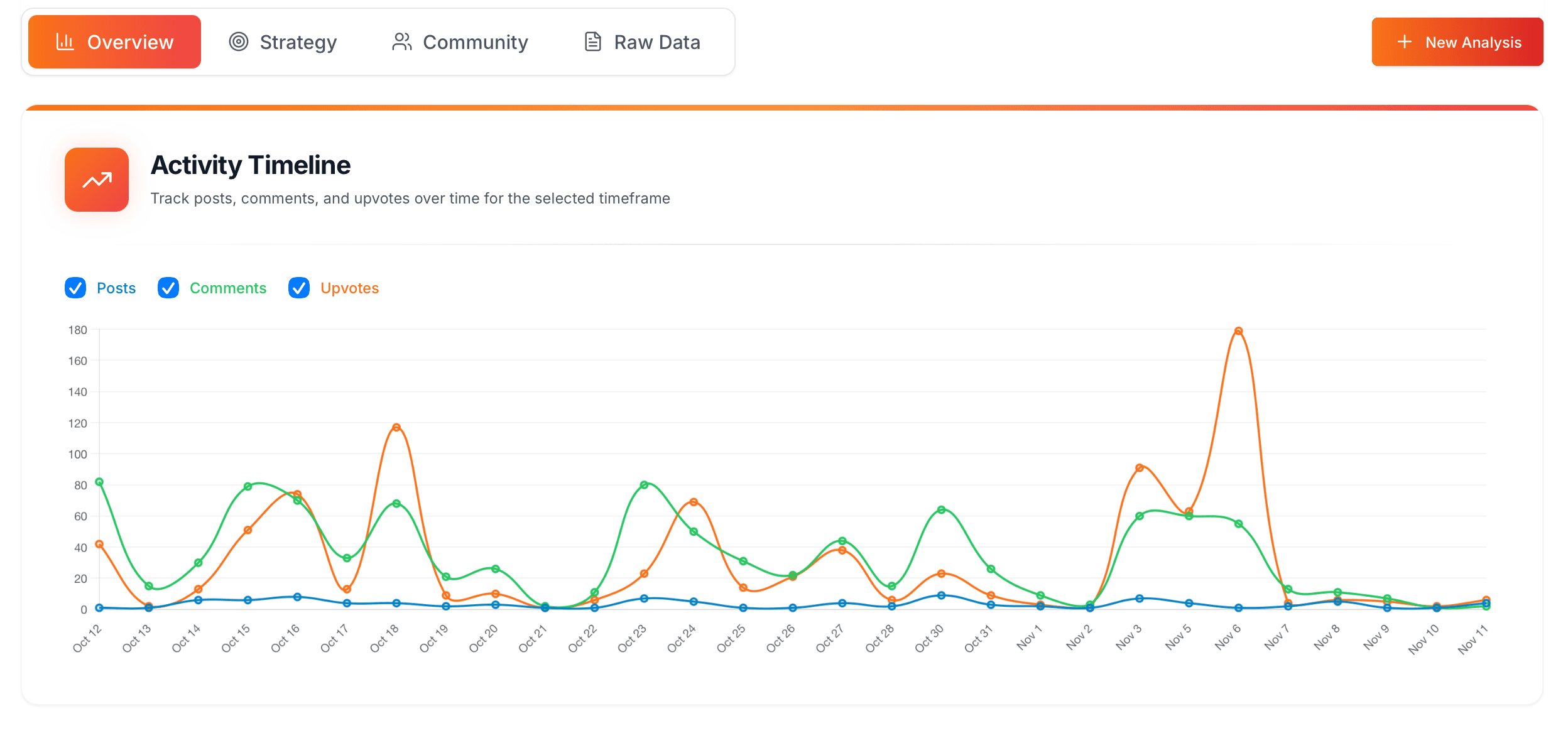The width and height of the screenshot is (1568, 733).
Task: Click the Oct 23 comments peak point
Action: (644, 485)
